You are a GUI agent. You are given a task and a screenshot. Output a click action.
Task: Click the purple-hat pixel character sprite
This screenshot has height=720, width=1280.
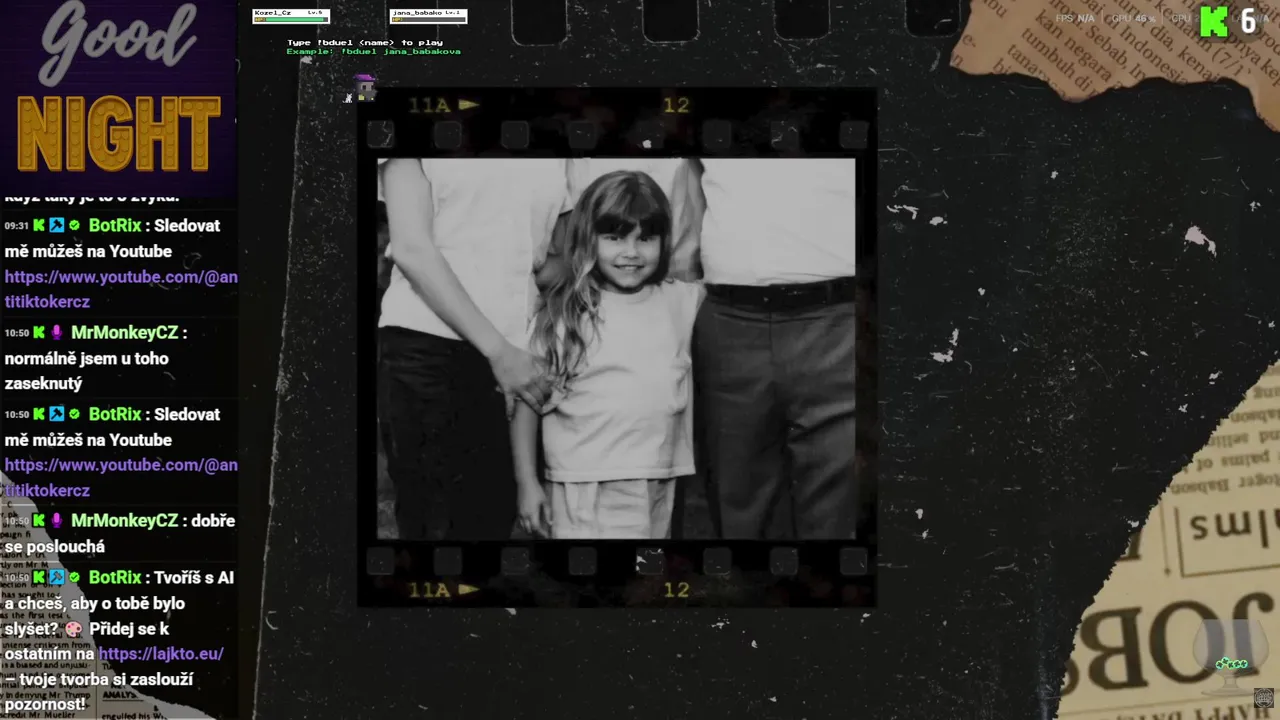pos(366,87)
